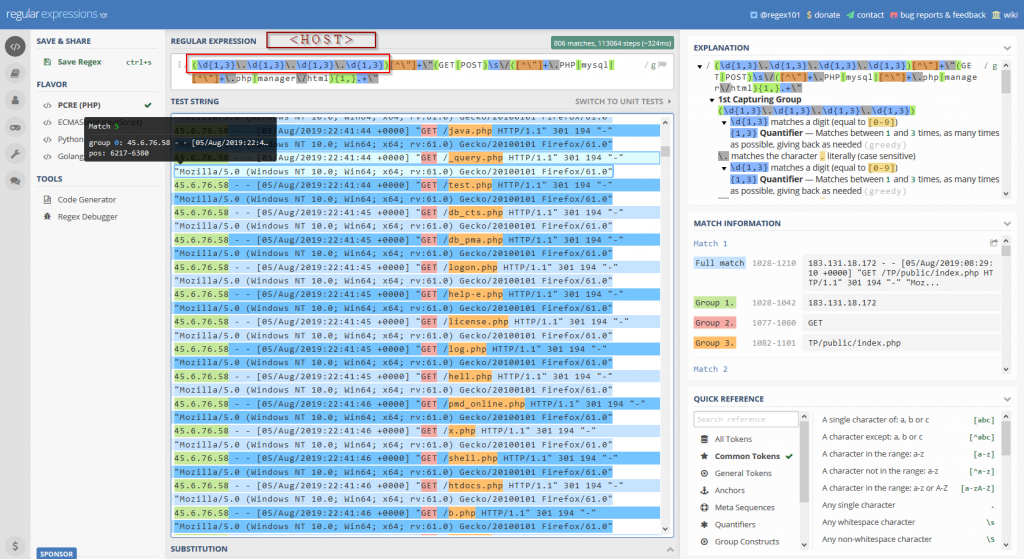
Task: Click the Match 2 heading
Action: click(x=710, y=369)
